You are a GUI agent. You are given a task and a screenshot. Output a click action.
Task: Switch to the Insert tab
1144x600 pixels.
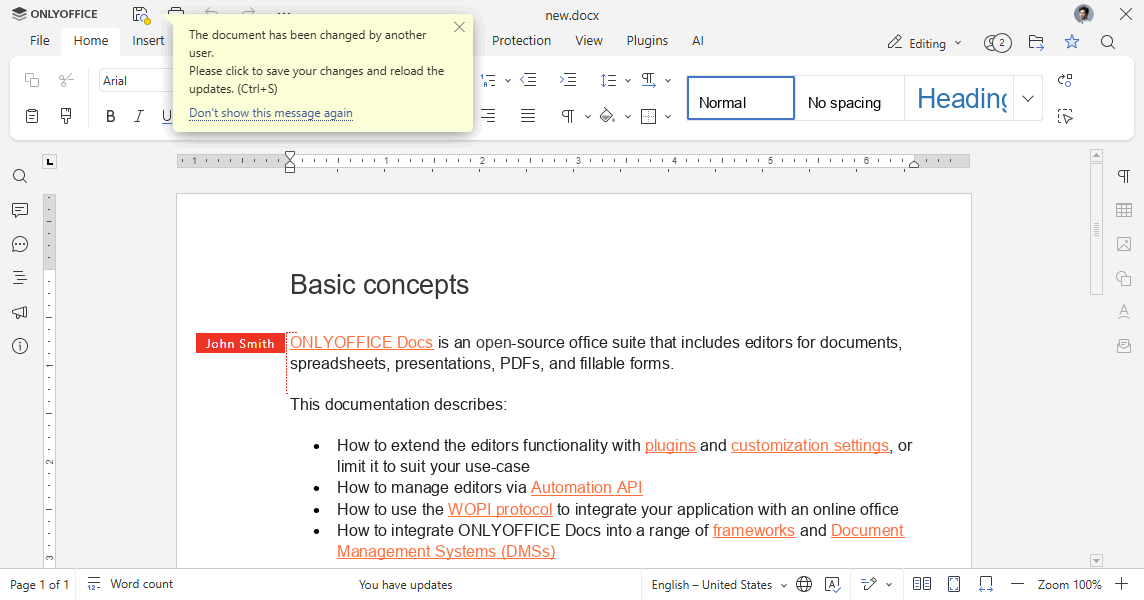pos(148,41)
